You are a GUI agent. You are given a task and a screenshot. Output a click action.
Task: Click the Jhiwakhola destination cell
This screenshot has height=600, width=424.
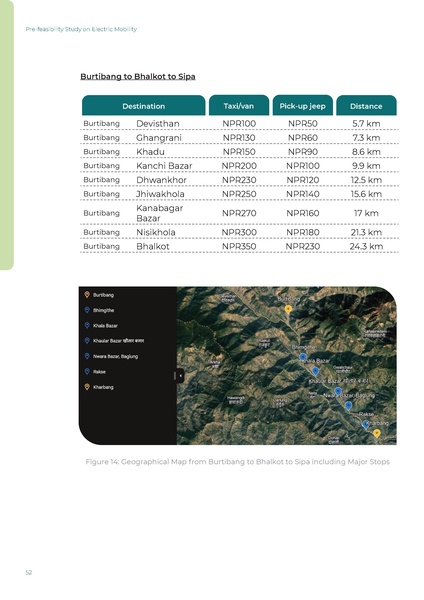pos(160,194)
